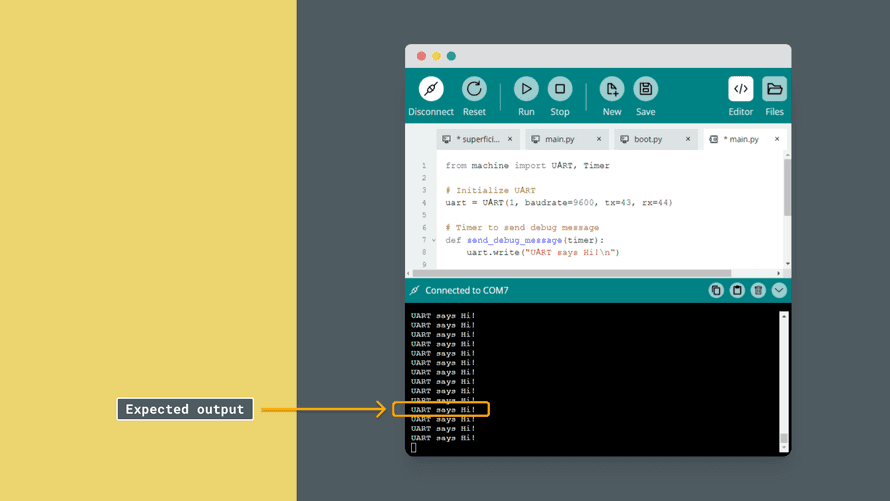Click the editor horizontal scrollbar
890x501 pixels.
[x=570, y=273]
